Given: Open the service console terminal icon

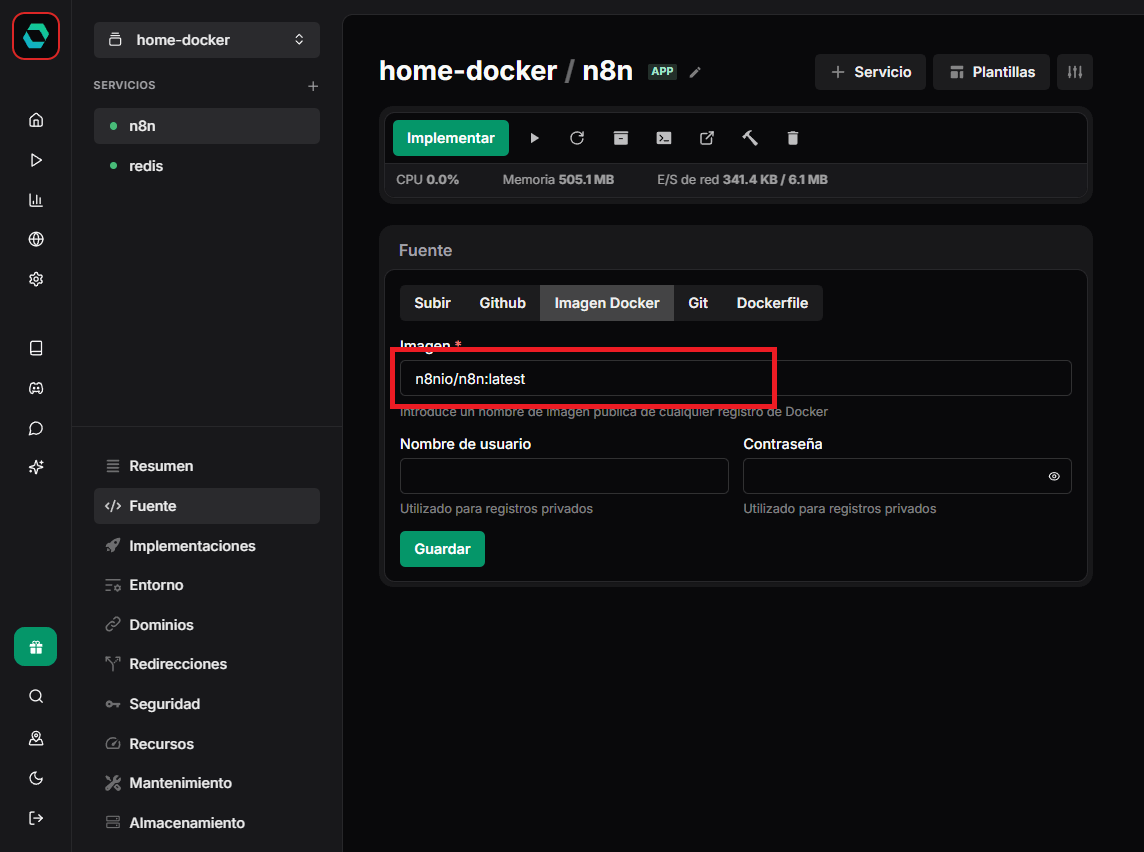Looking at the screenshot, I should [664, 138].
